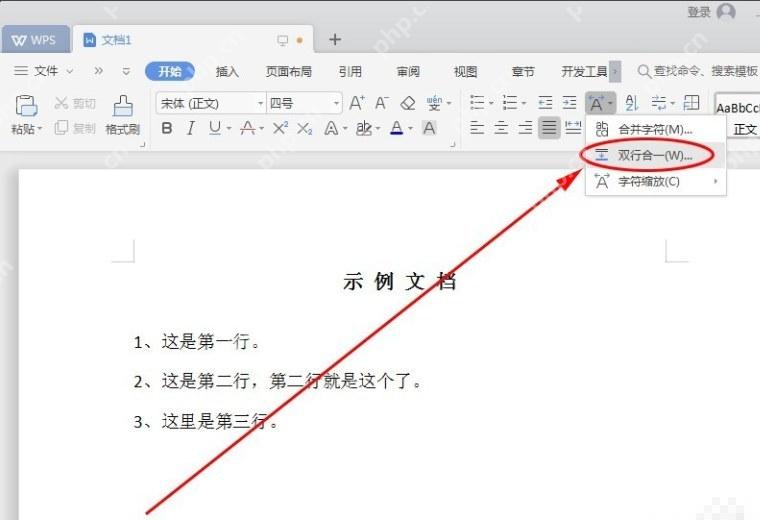Apply subscript X₂ formatting

[304, 128]
